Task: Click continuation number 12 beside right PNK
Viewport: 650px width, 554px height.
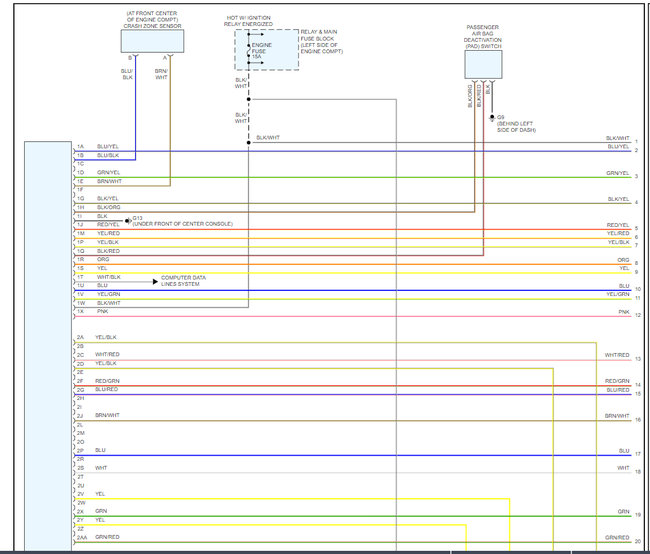Action: (x=638, y=315)
